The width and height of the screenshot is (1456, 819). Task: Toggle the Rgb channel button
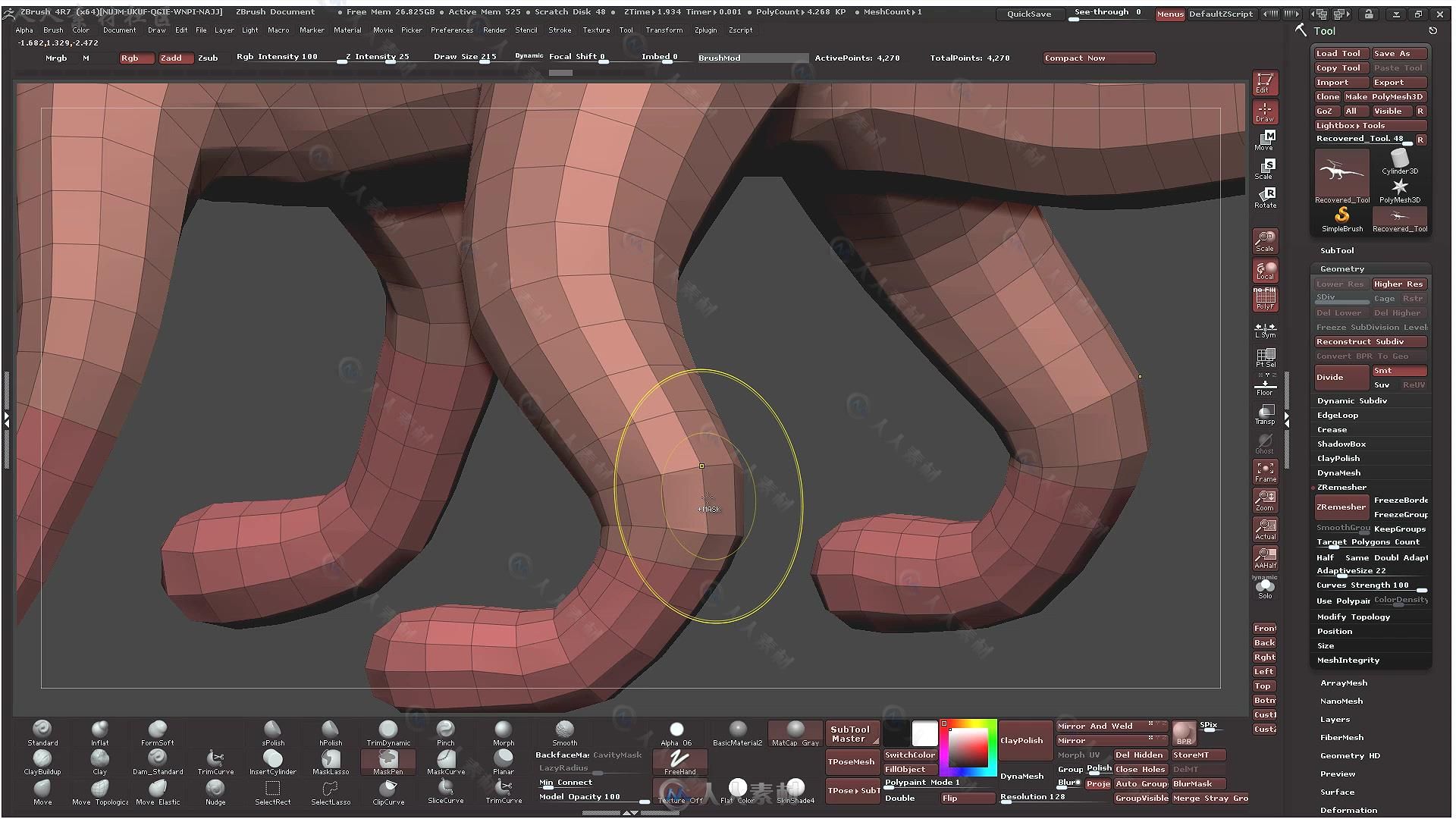tap(136, 58)
